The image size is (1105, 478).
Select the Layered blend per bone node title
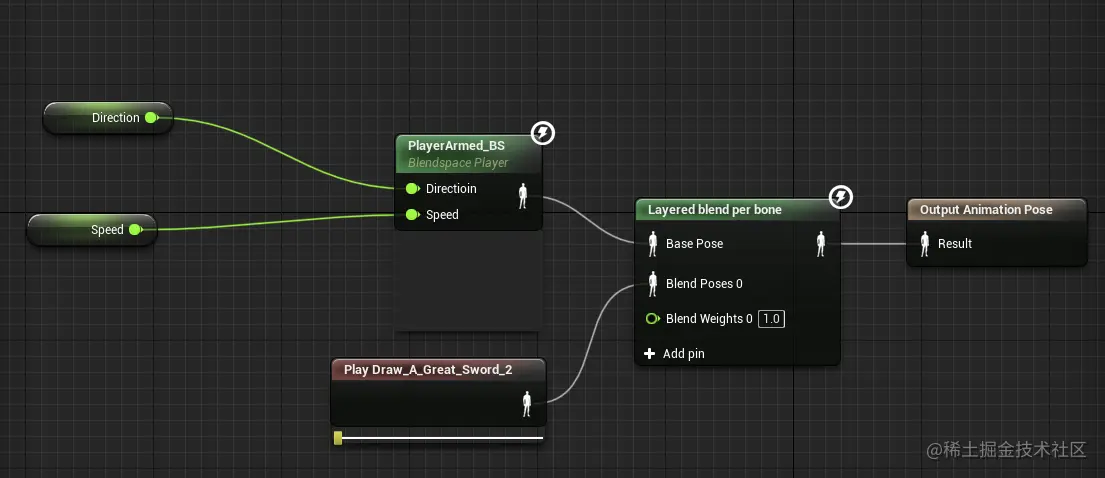click(x=715, y=209)
